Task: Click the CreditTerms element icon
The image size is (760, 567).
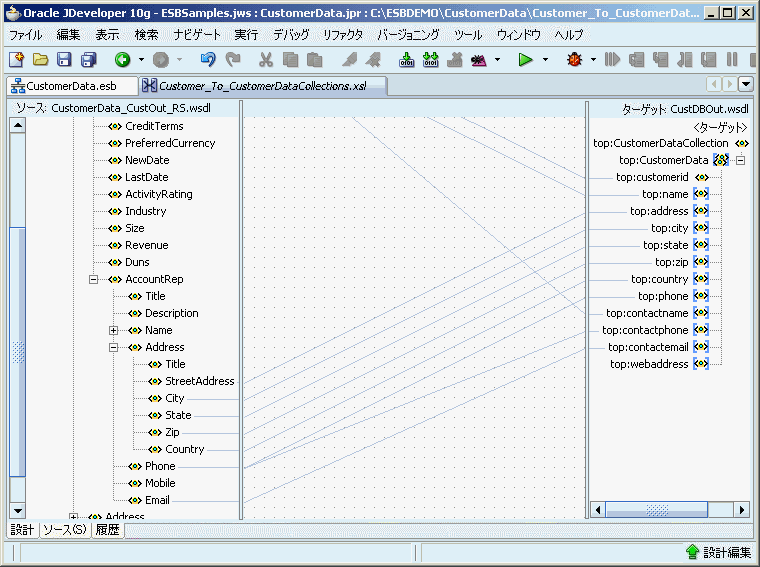Action: pyautogui.click(x=115, y=126)
